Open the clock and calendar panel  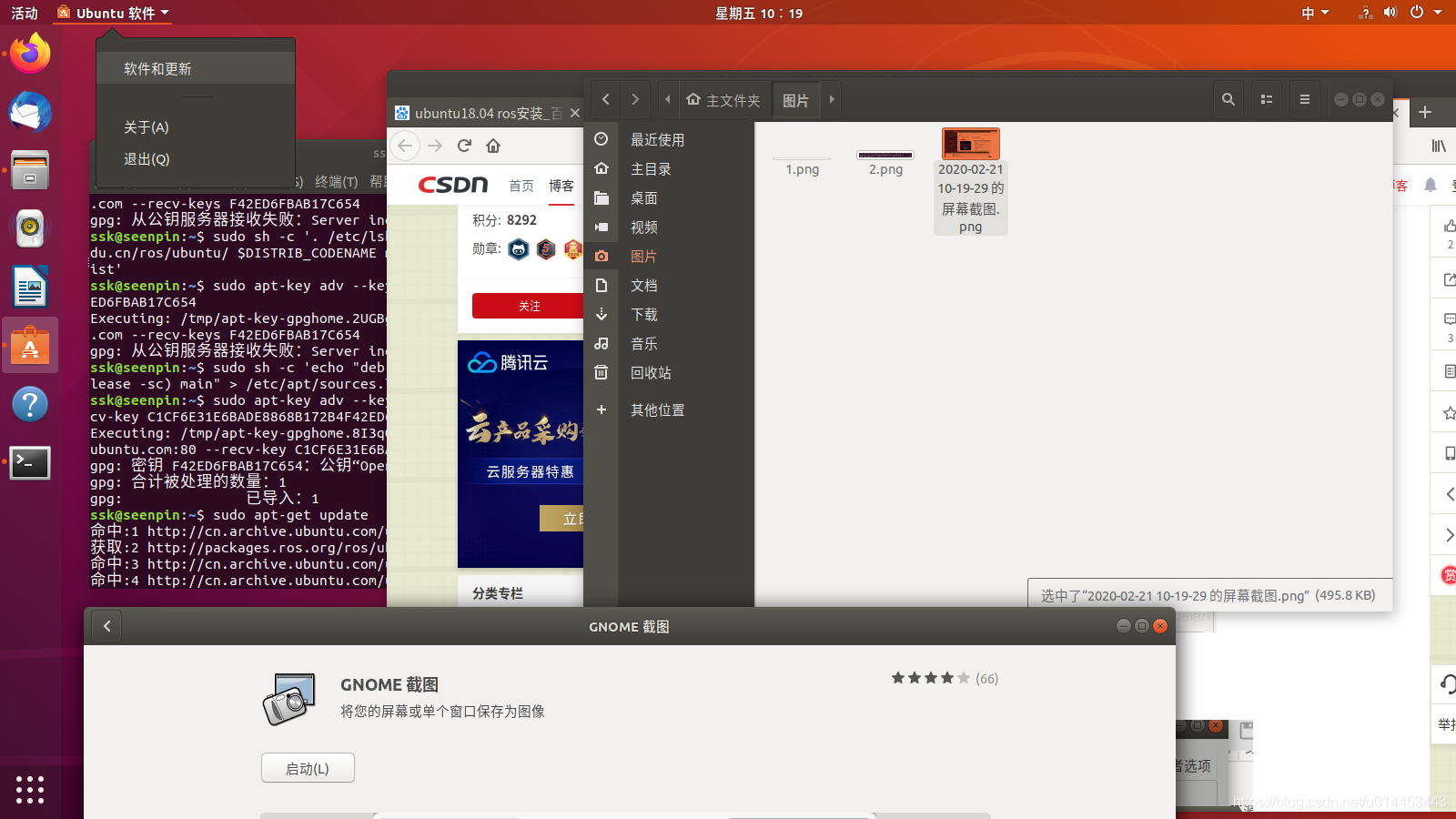759,13
